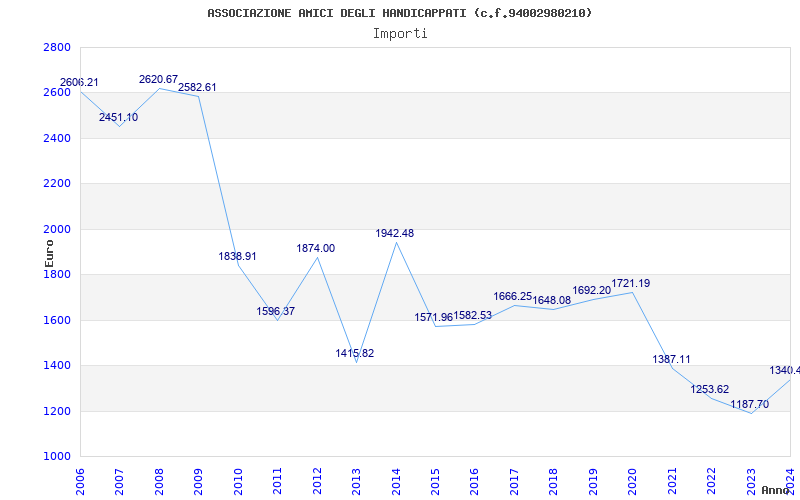
Task: Click x-axis year 2017
Action: 514,481
